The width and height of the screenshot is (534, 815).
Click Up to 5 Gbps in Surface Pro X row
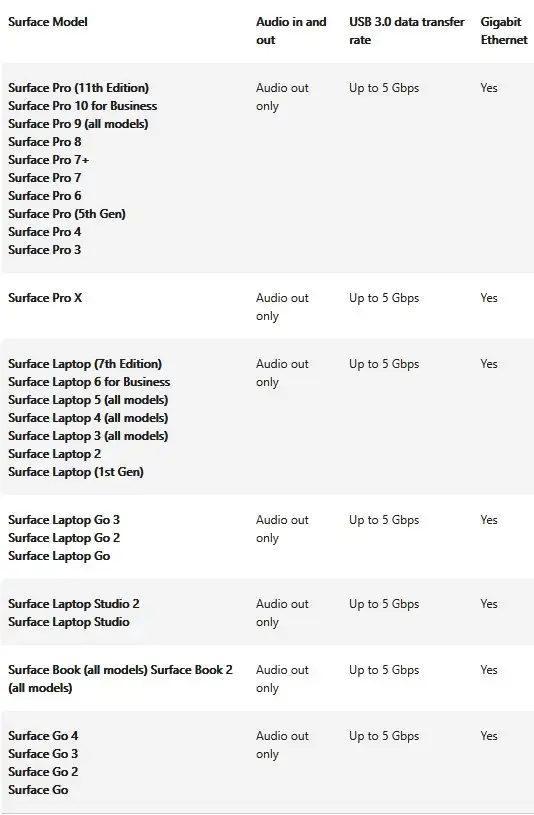click(384, 298)
